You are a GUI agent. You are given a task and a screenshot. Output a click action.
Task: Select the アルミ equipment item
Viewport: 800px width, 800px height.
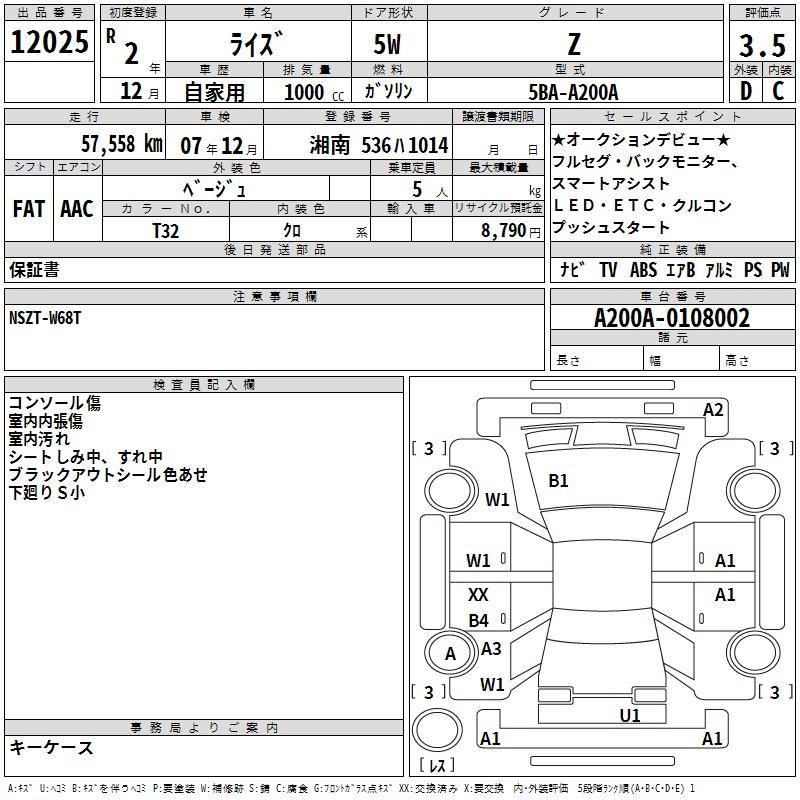[x=719, y=269]
